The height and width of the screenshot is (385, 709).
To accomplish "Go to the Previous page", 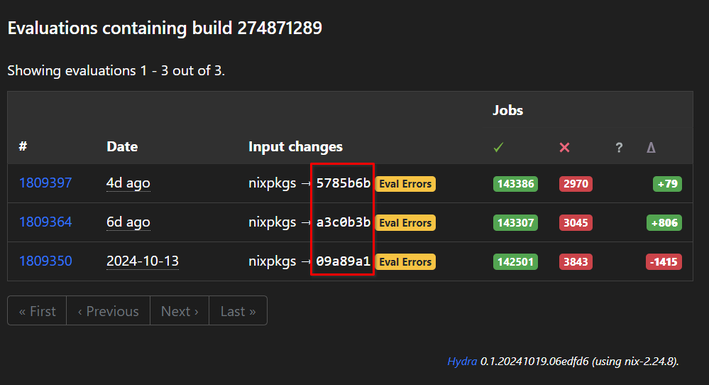I will coord(108,311).
